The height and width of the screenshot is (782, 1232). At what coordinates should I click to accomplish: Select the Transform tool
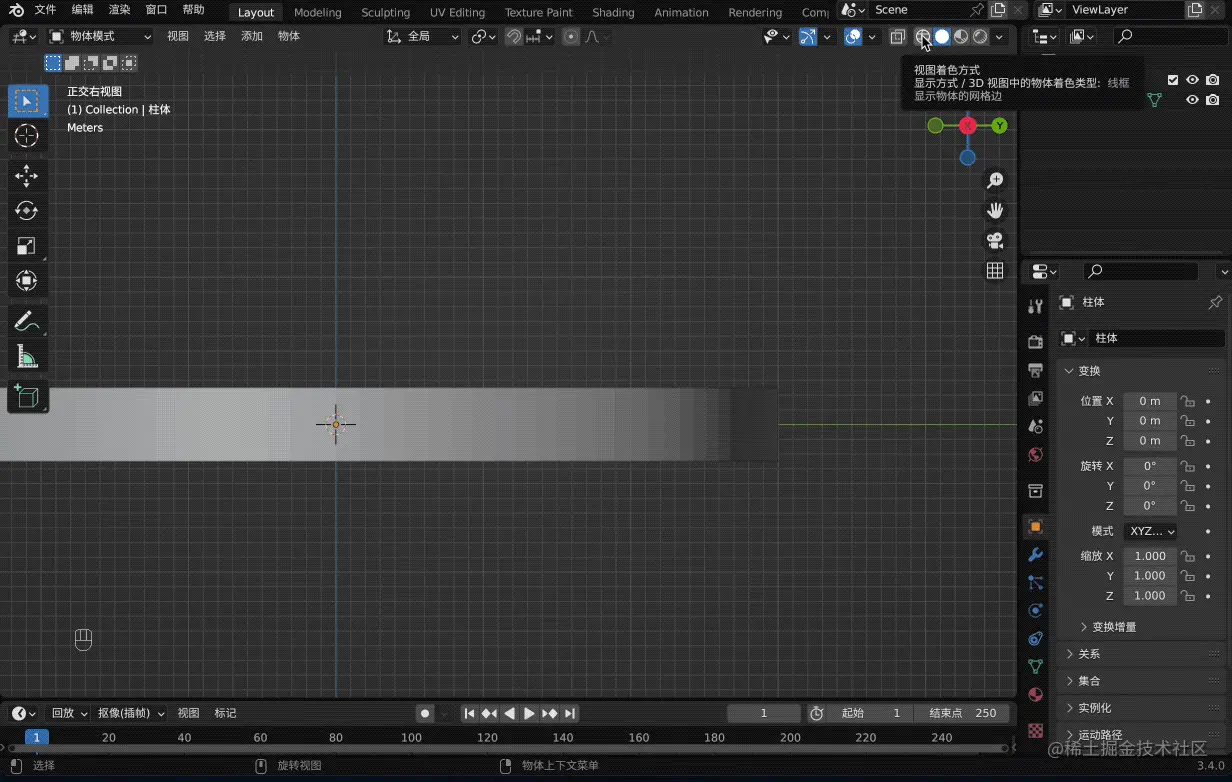pos(27,281)
